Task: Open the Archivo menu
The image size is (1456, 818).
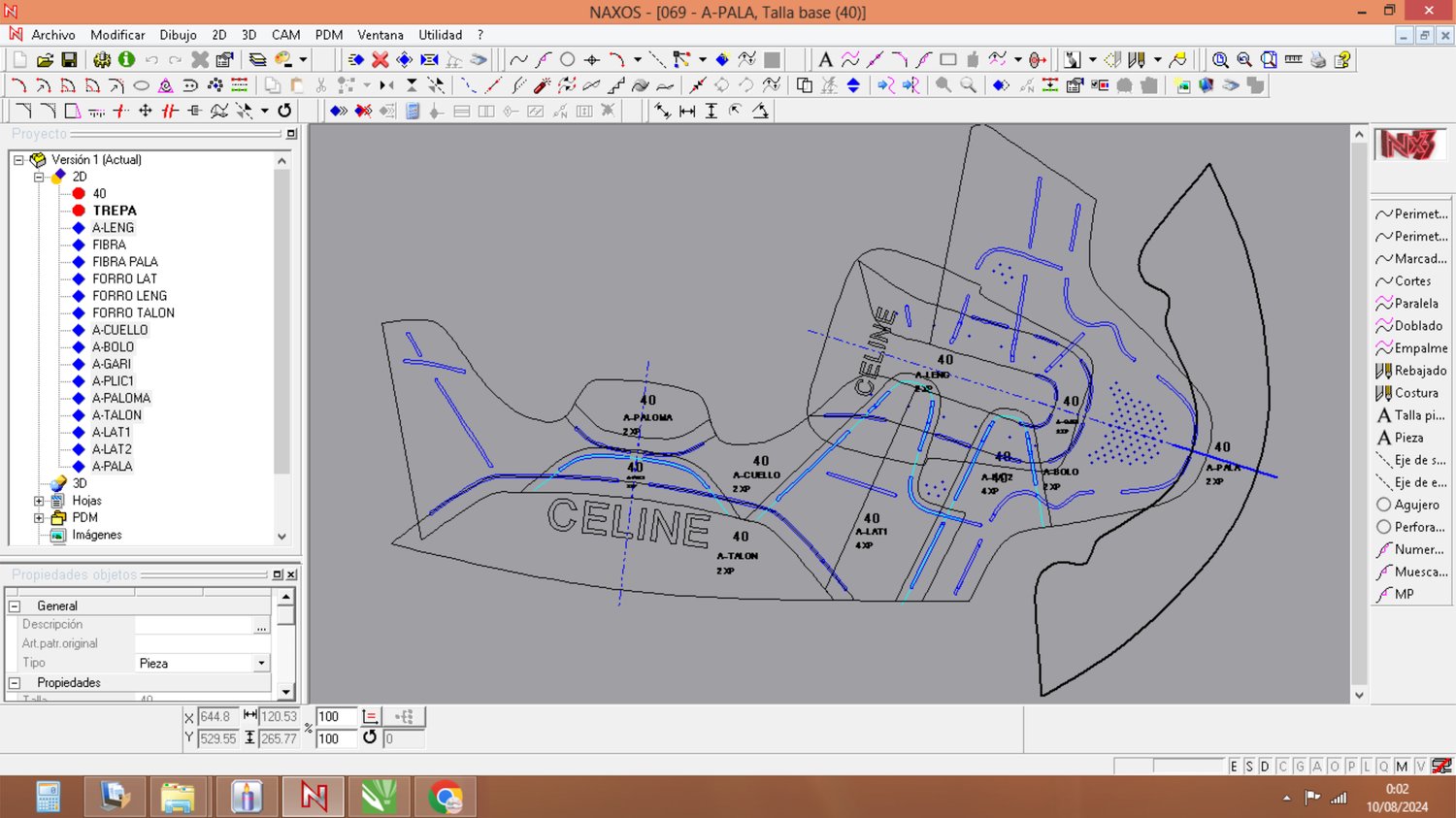Action: coord(53,35)
